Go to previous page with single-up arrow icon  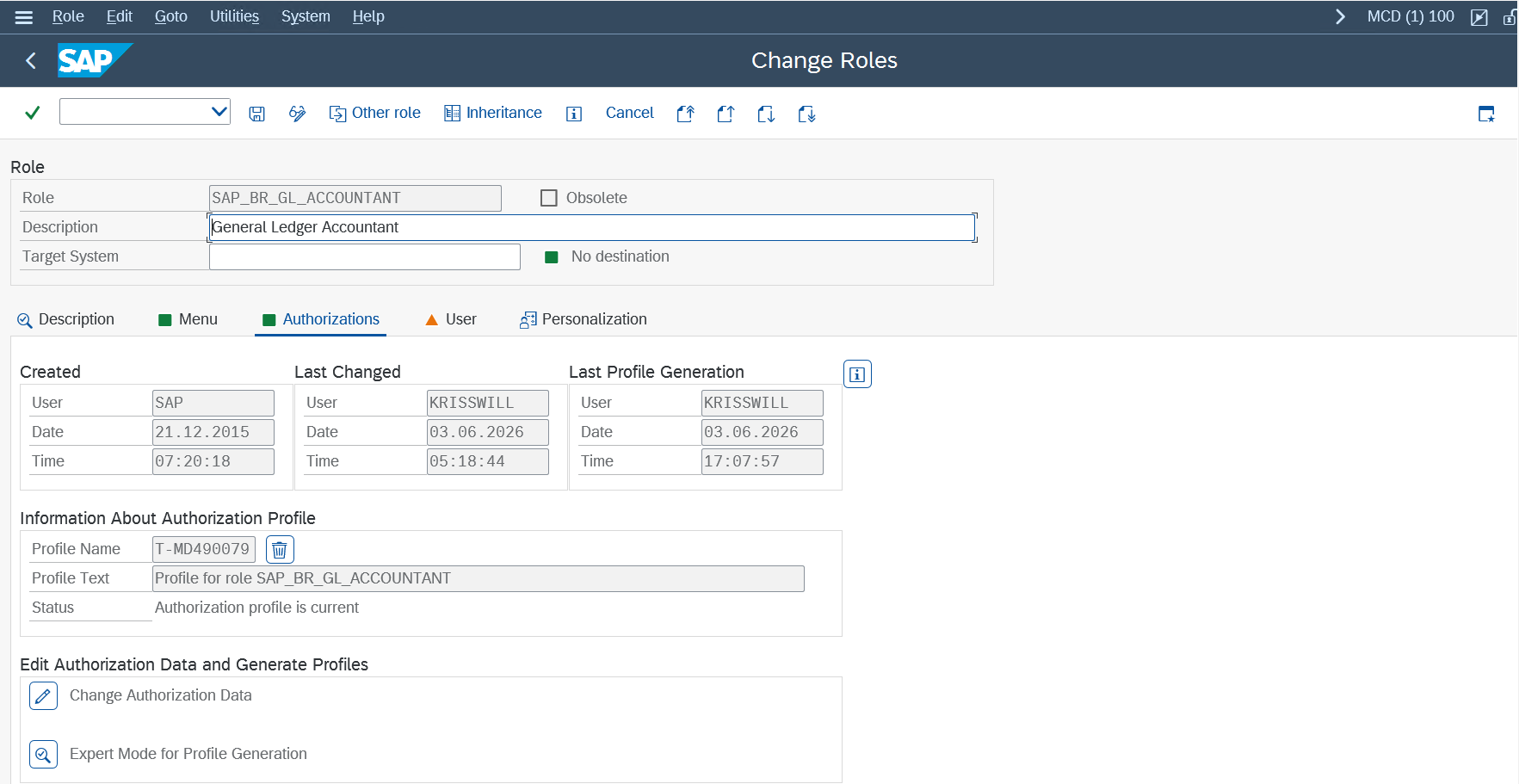[726, 114]
